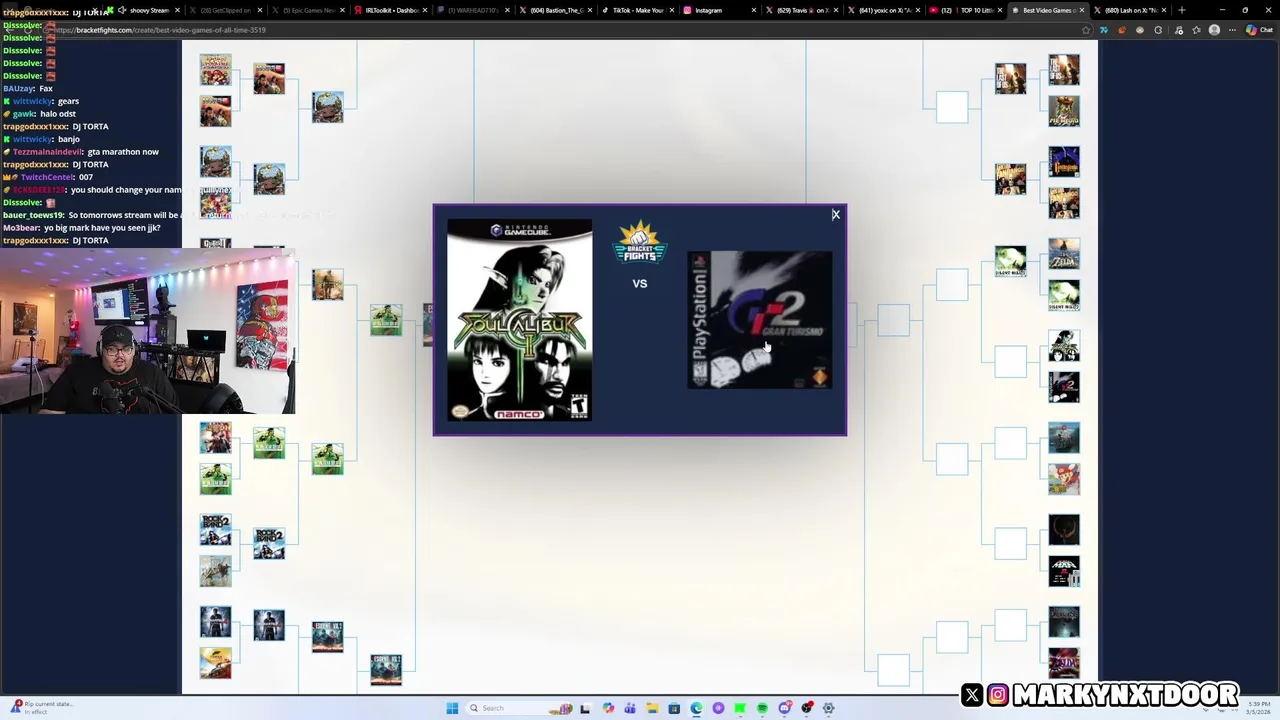
Task: Click the webcam overlay video feed
Action: tap(147, 331)
